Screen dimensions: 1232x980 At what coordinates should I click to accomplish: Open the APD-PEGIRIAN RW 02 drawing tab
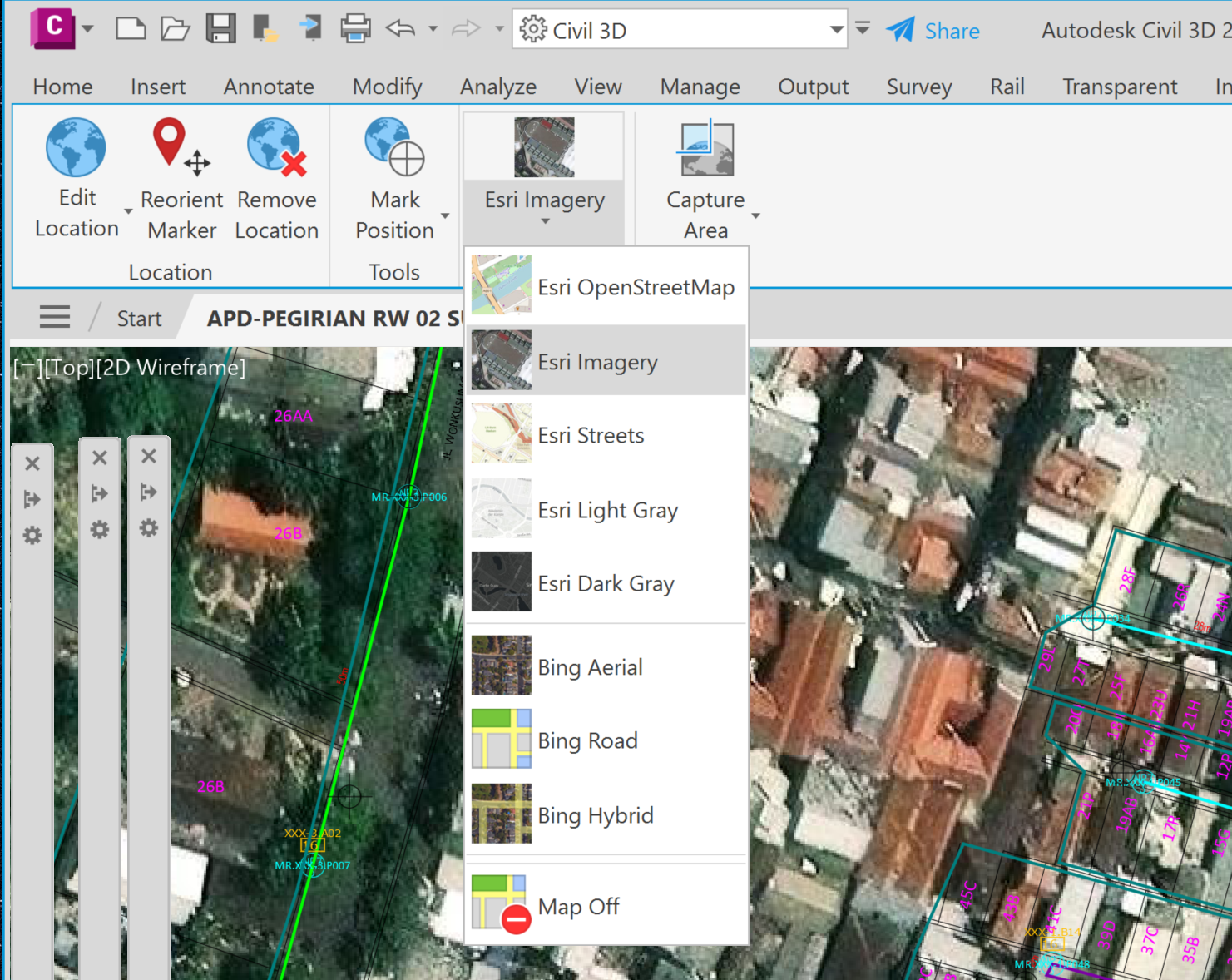tap(333, 319)
